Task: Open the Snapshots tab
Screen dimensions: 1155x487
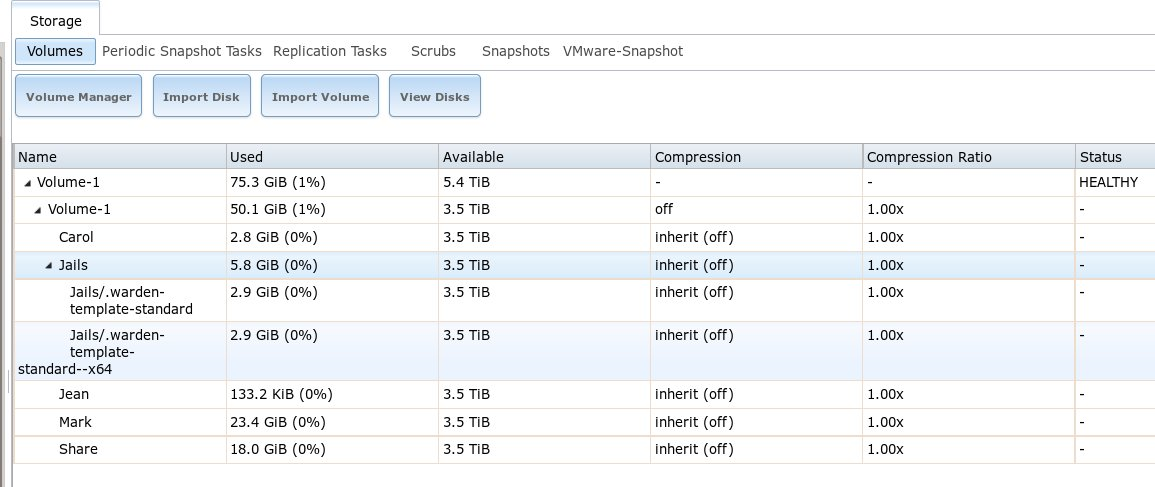Action: (516, 52)
